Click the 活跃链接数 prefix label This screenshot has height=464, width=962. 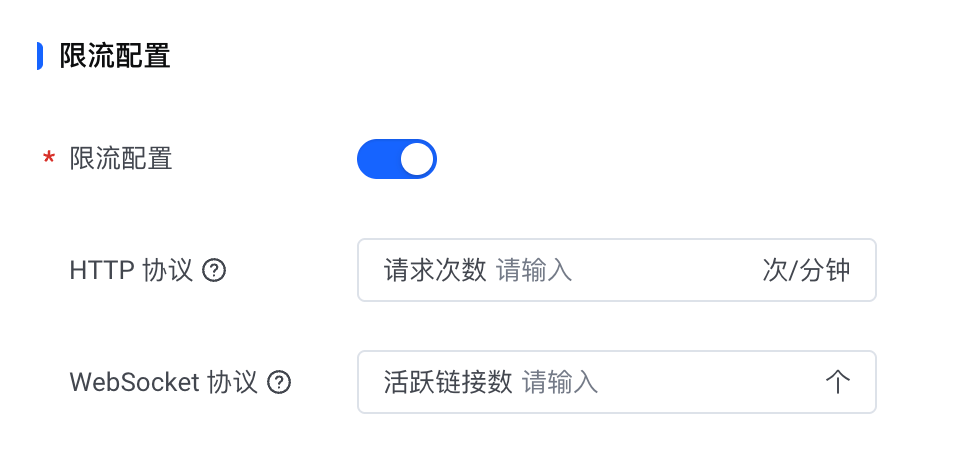448,382
